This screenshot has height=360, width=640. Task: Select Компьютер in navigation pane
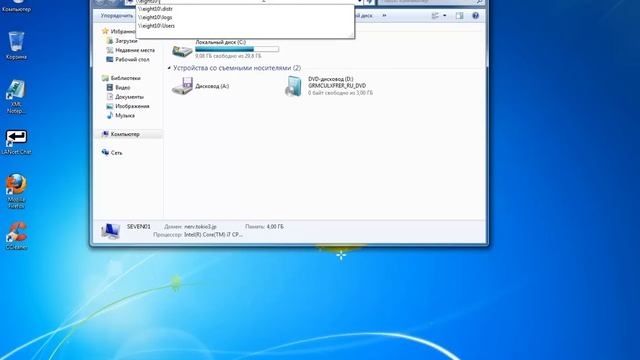click(x=125, y=134)
